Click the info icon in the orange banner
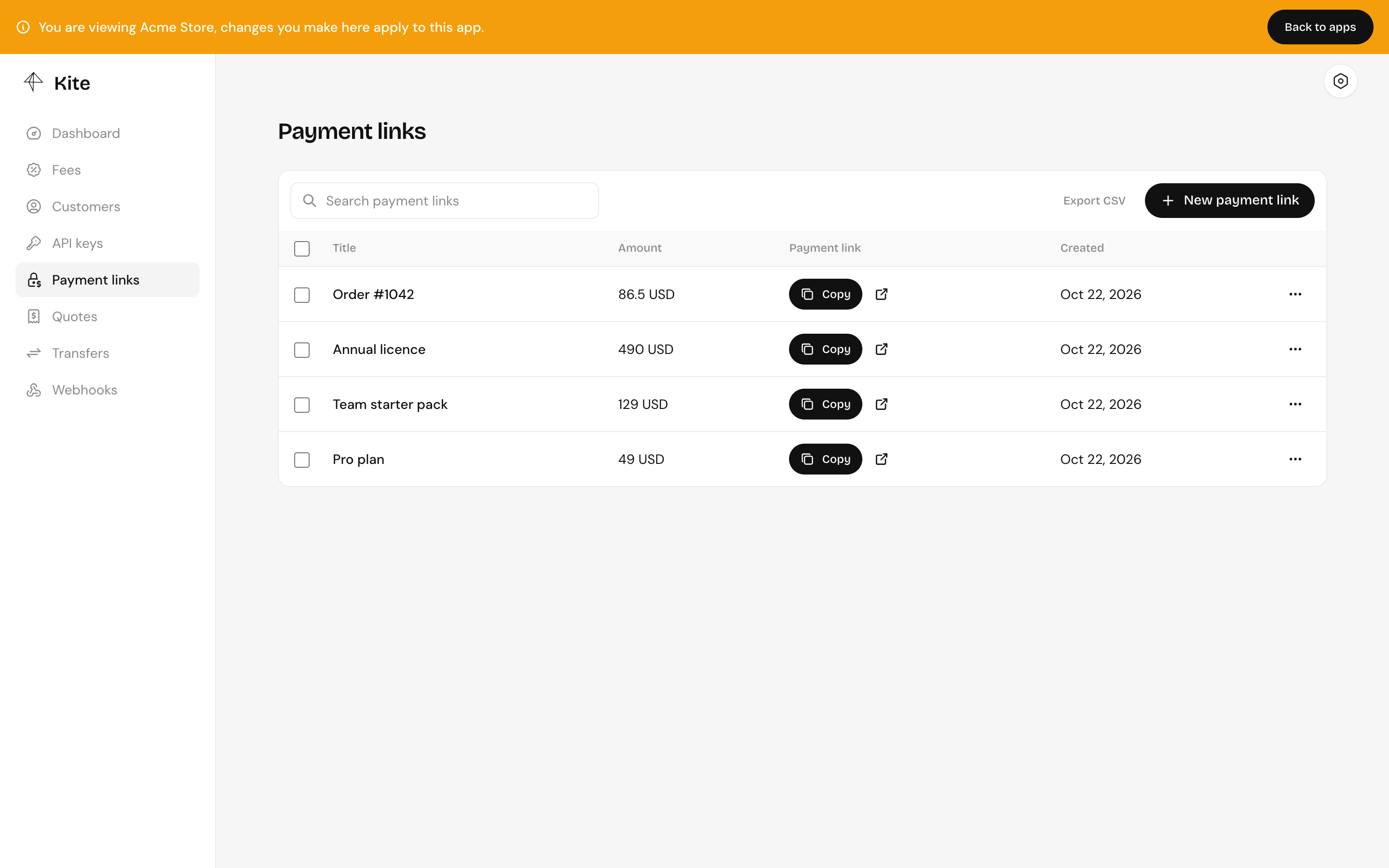Viewport: 1389px width, 868px height. coord(23,27)
